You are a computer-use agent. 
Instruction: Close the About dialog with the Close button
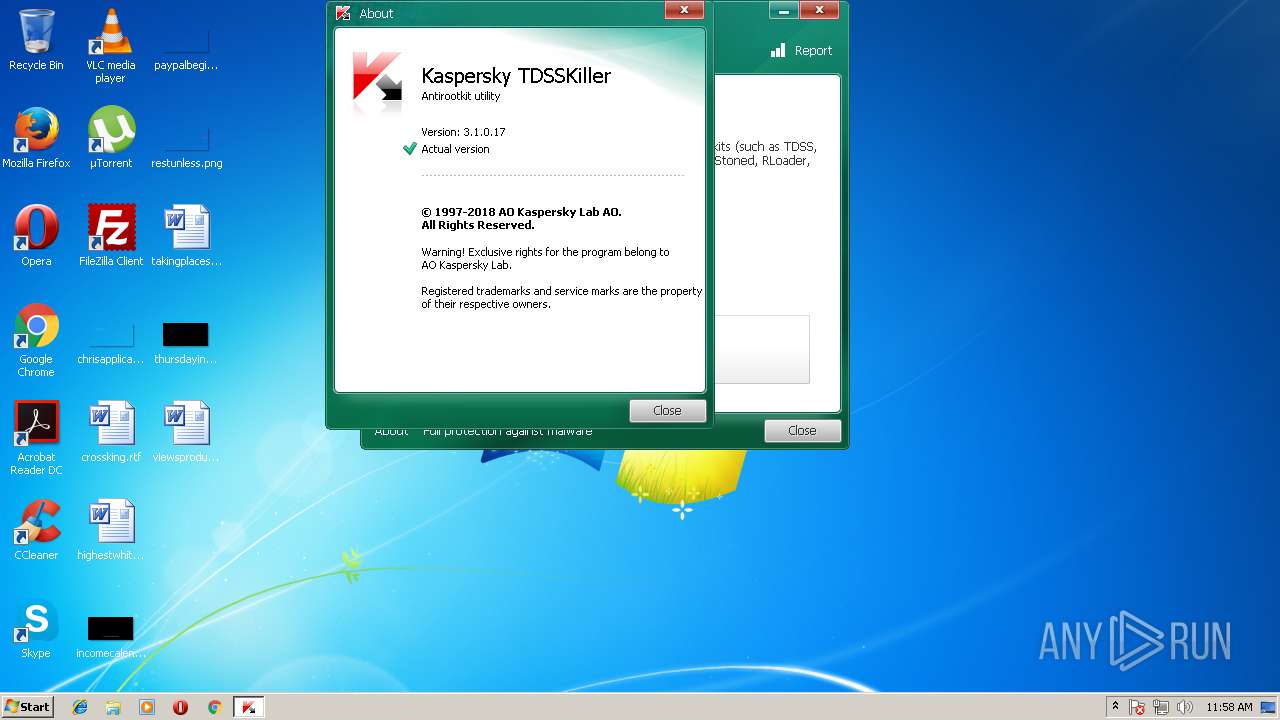coord(667,411)
